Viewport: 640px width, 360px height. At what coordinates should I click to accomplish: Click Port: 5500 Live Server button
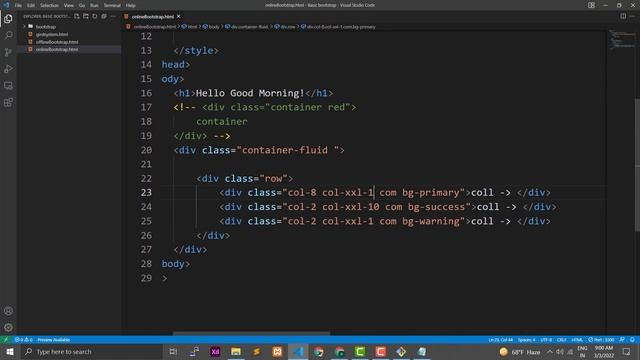point(601,340)
